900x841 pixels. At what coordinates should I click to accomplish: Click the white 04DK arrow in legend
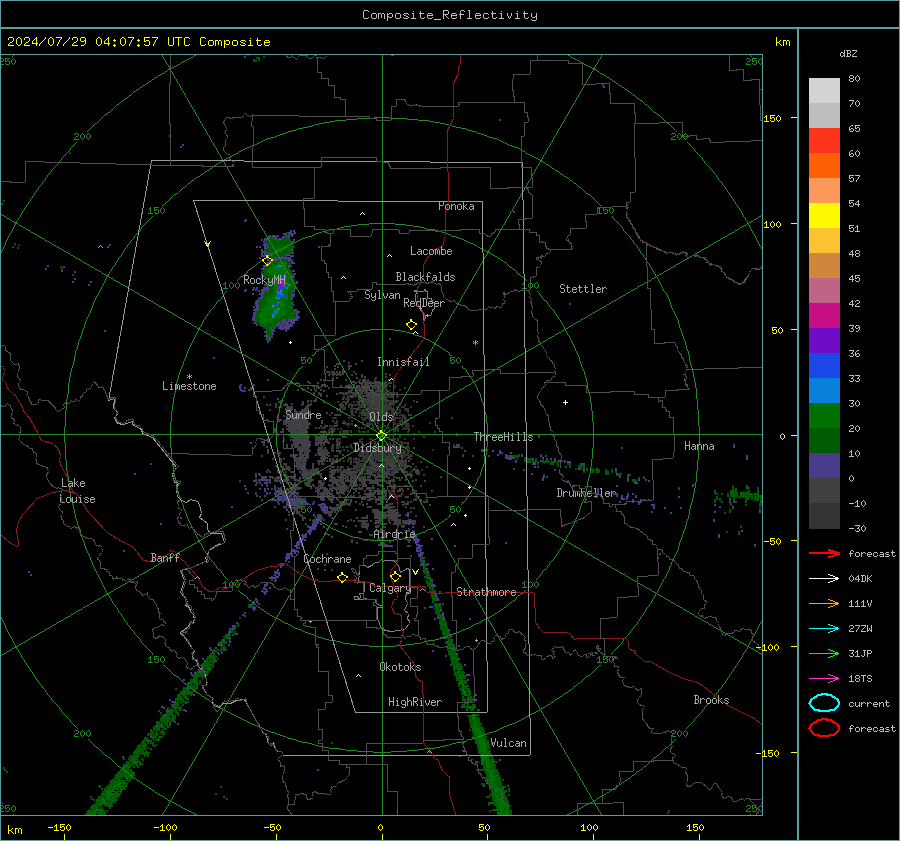[824, 579]
